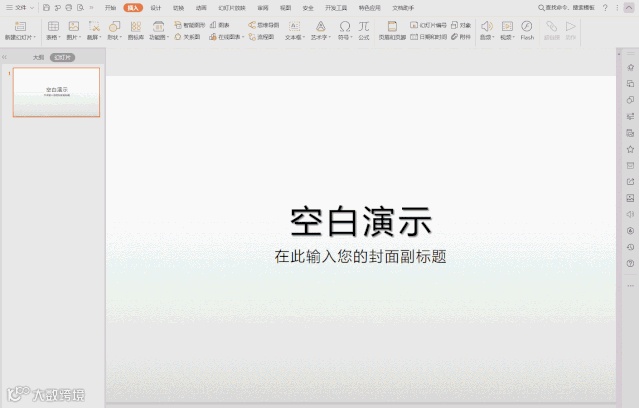Open the 特色应用 tab
This screenshot has width=639, height=408.
(370, 8)
